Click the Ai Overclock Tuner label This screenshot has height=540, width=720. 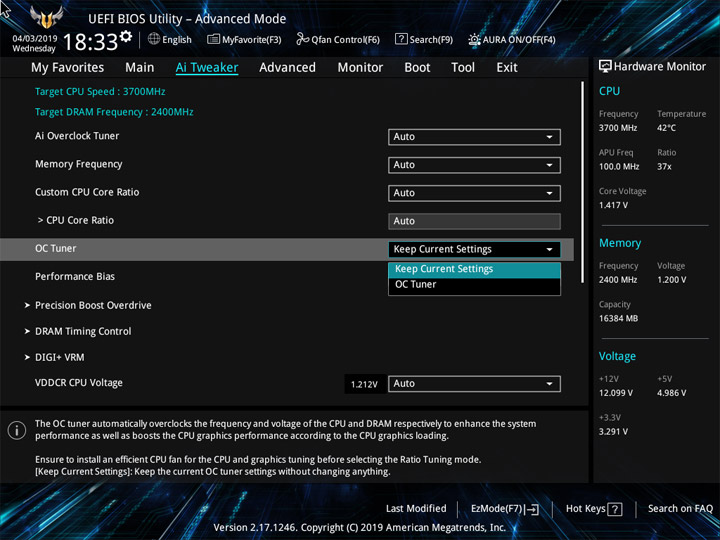tap(77, 136)
